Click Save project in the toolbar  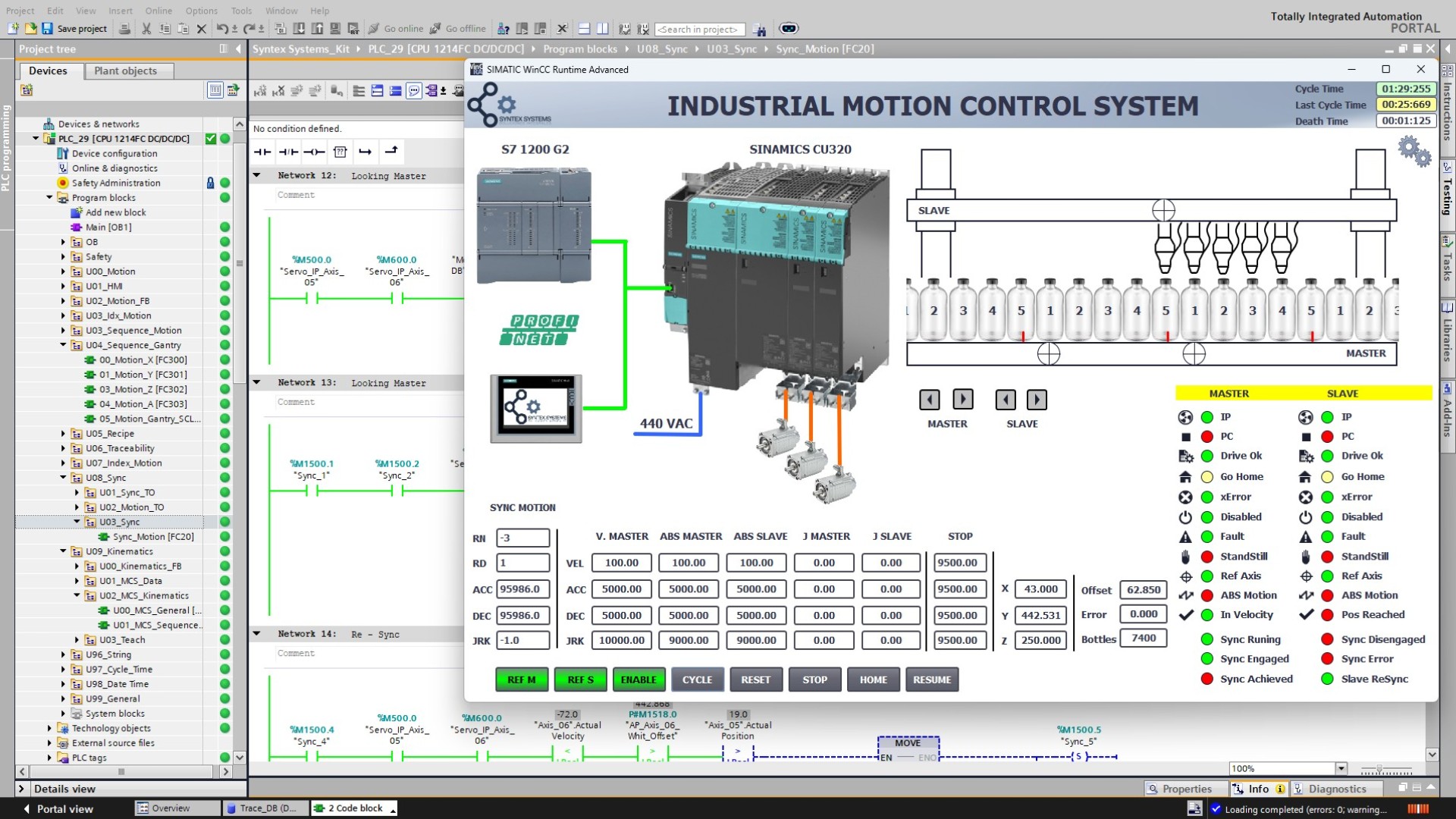click(74, 29)
